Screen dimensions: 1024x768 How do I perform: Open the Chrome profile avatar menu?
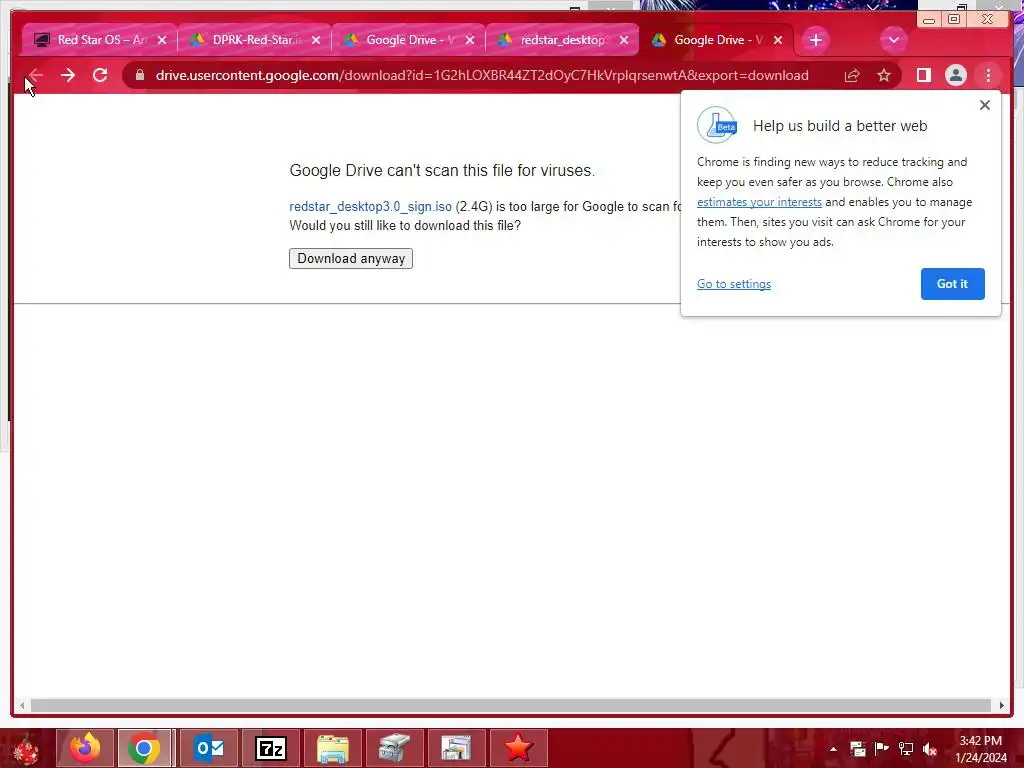[955, 76]
